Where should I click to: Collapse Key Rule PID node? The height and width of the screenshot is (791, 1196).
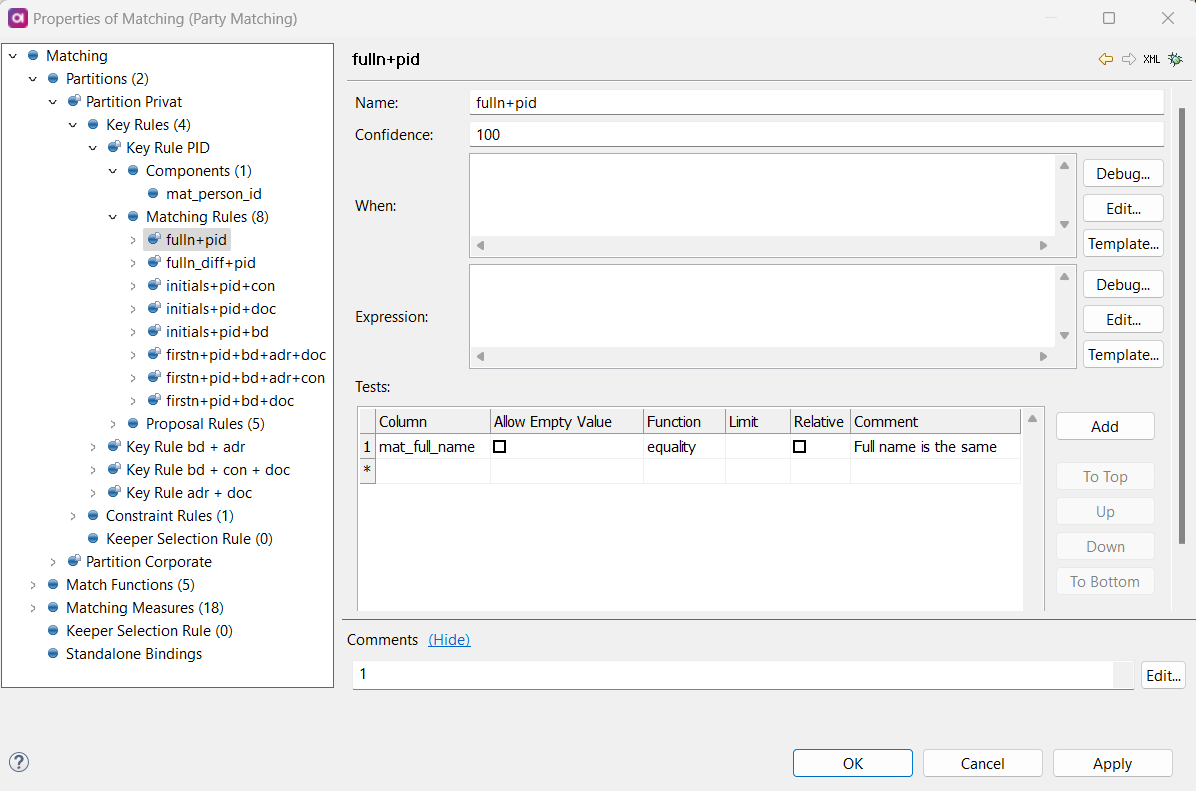[92, 147]
